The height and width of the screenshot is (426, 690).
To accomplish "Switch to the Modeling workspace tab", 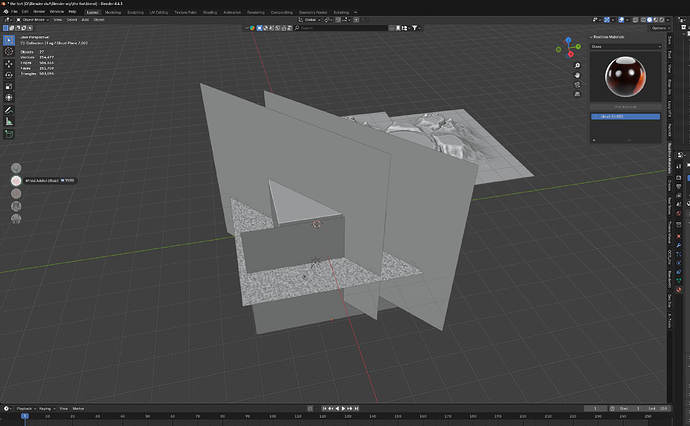I will (113, 12).
